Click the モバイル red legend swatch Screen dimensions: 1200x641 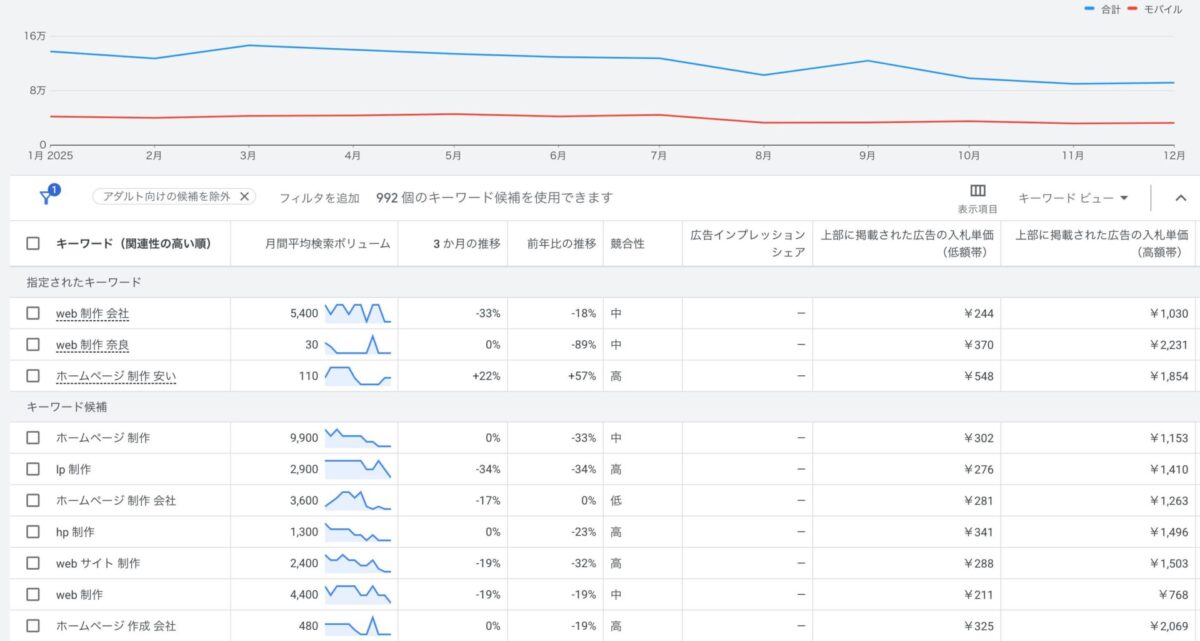(x=1132, y=9)
